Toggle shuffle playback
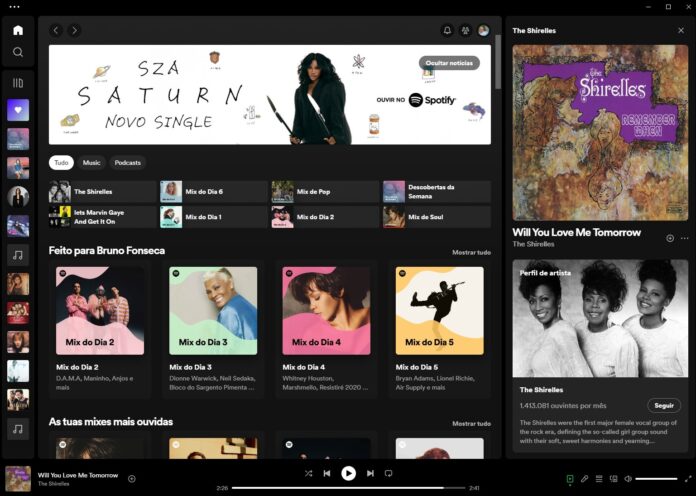696x496 pixels. [x=308, y=473]
